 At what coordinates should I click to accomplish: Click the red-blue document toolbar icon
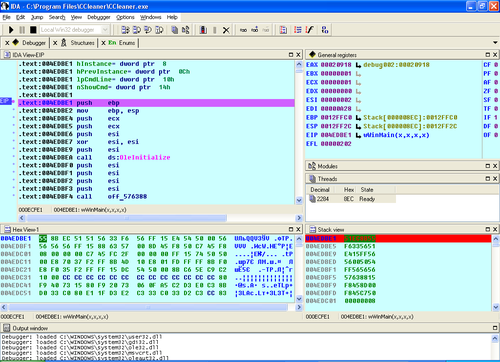(x=283, y=30)
